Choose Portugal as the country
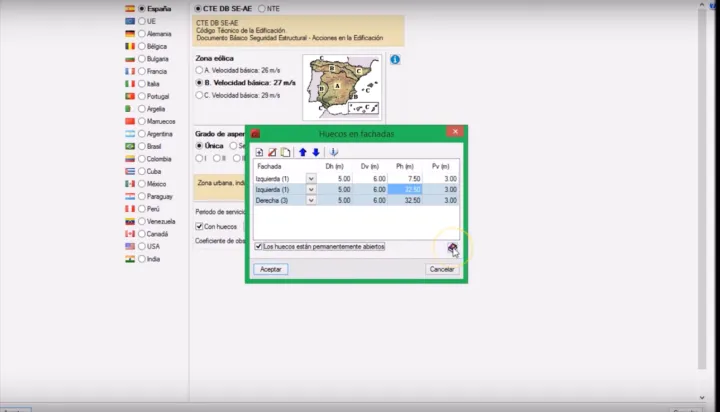The width and height of the screenshot is (720, 412). [143, 96]
